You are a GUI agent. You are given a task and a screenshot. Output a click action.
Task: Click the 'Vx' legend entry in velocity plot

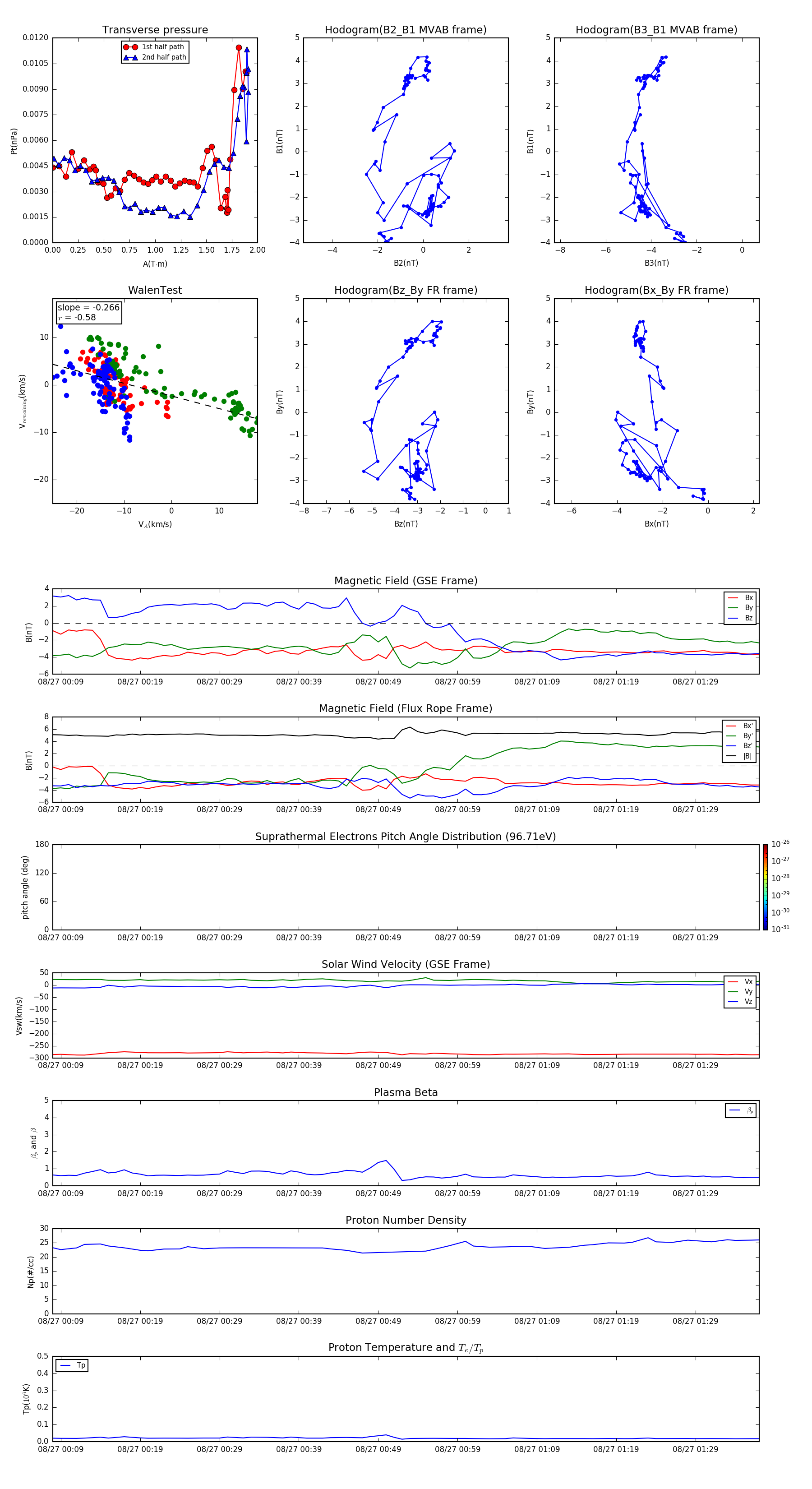[x=740, y=981]
